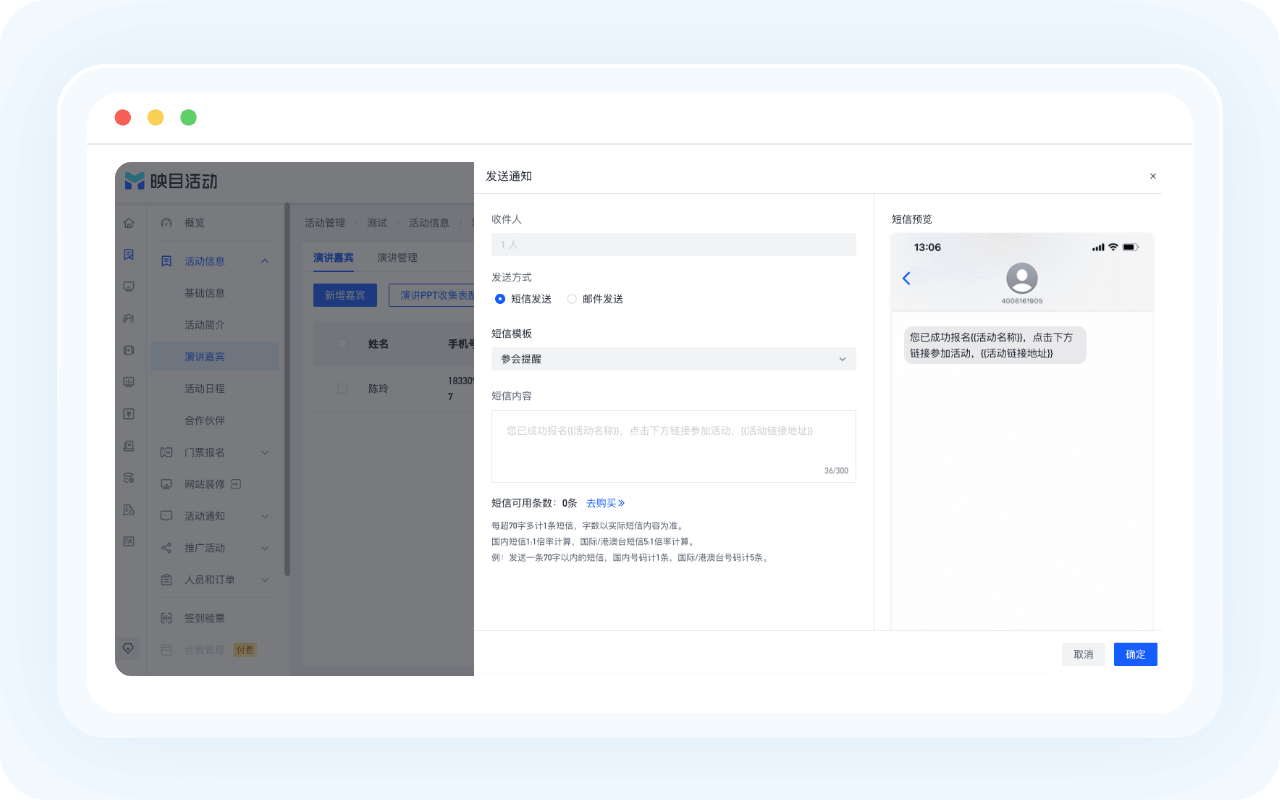Click the highlighted blue bookmark icon in the narrow rail
The image size is (1280, 800).
point(129,254)
